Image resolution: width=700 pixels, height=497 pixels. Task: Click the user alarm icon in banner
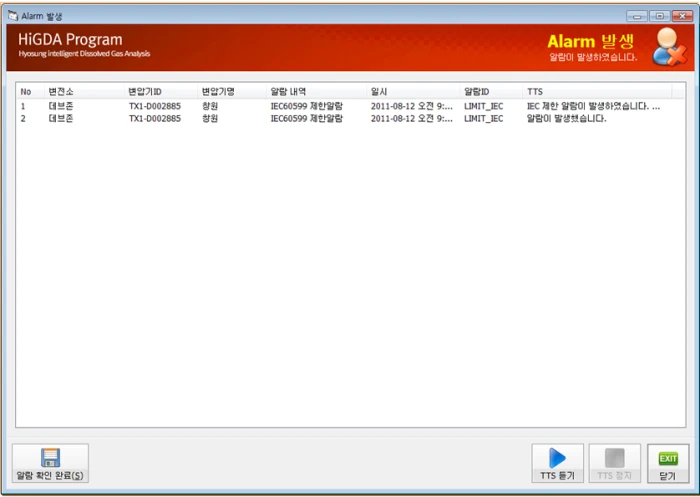tap(669, 47)
